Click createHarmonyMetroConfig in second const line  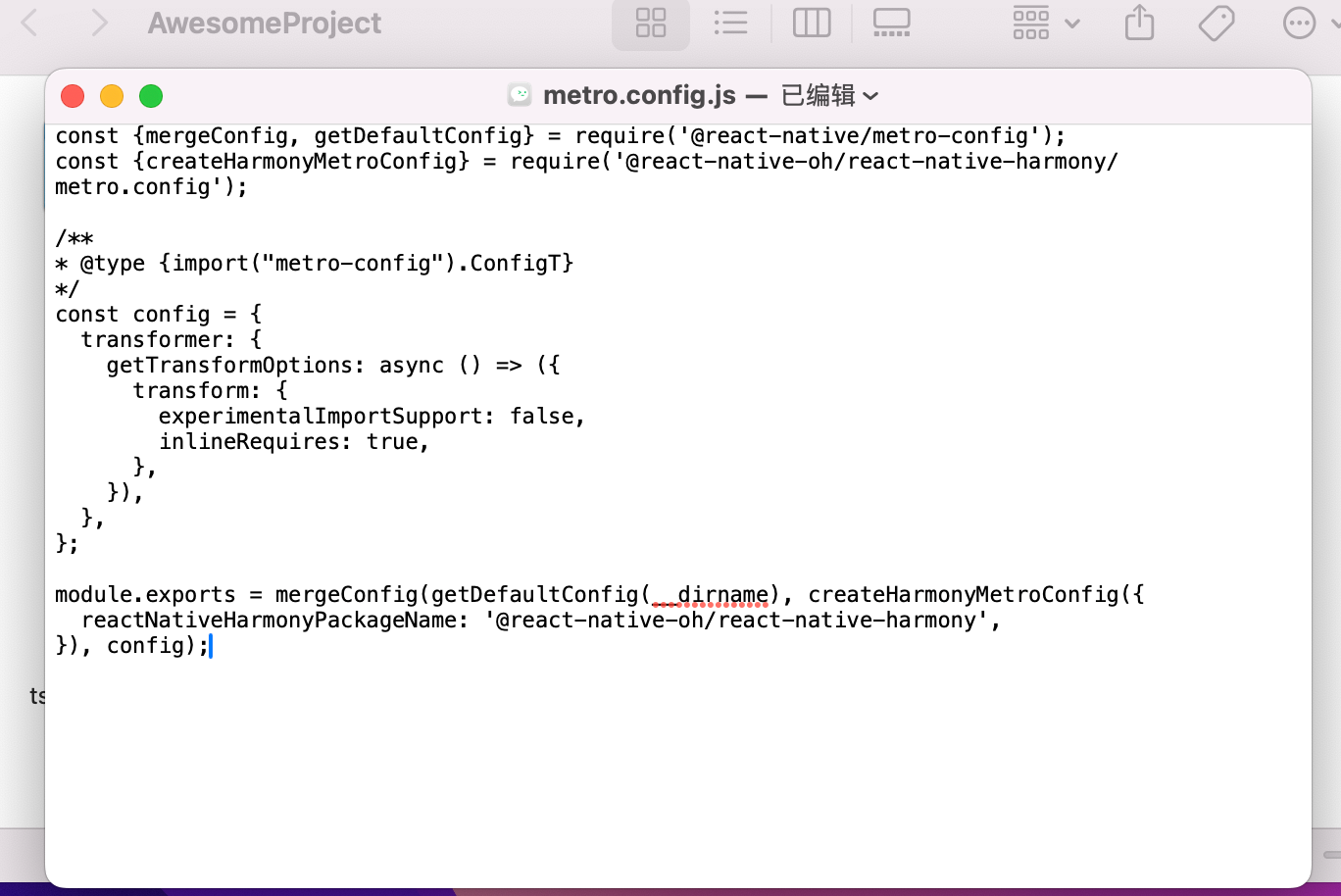coord(301,161)
